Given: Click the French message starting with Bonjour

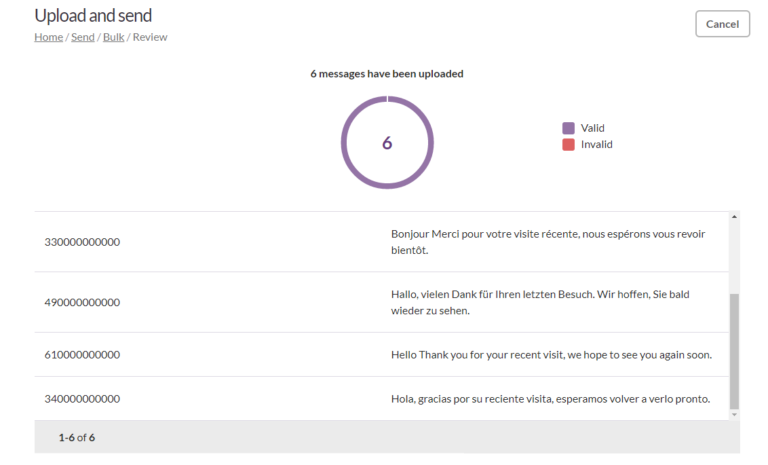Looking at the screenshot, I should click(547, 242).
